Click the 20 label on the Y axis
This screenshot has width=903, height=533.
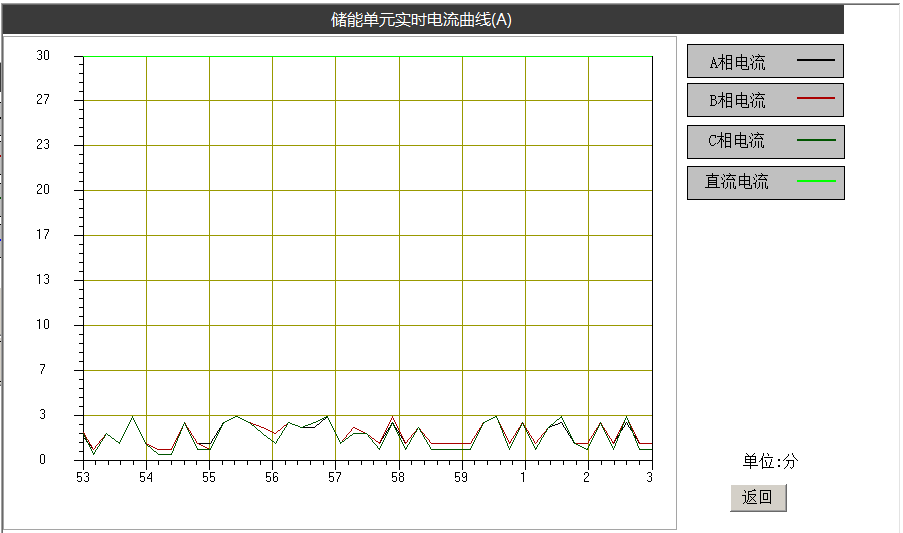click(x=43, y=190)
